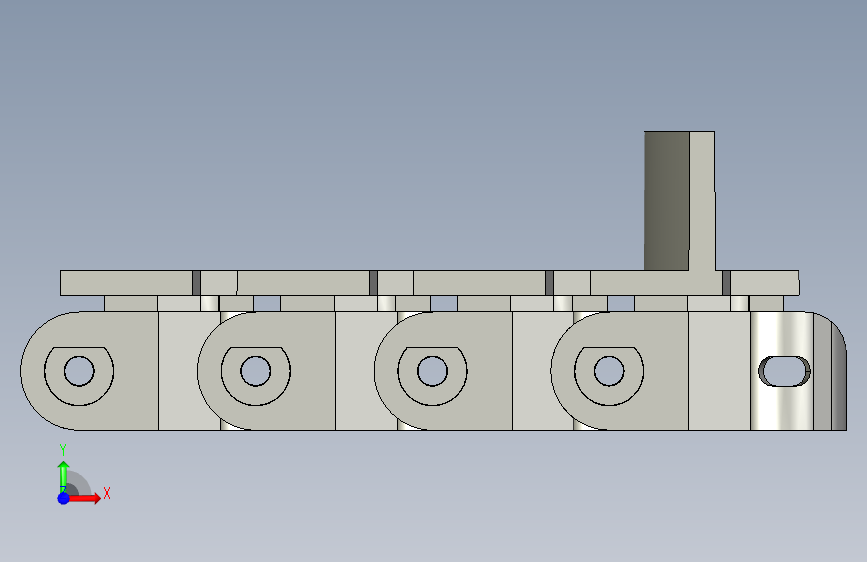Click the red X axis arrow
Screen dimensions: 867x562
(x=84, y=498)
